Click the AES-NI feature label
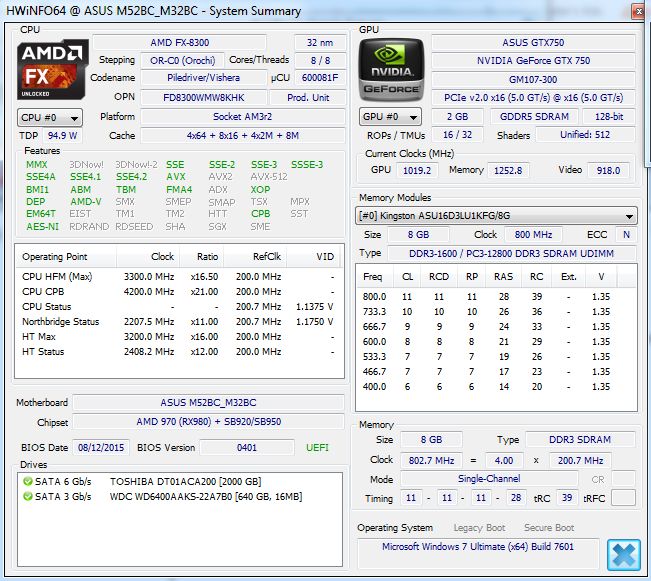 (42, 227)
